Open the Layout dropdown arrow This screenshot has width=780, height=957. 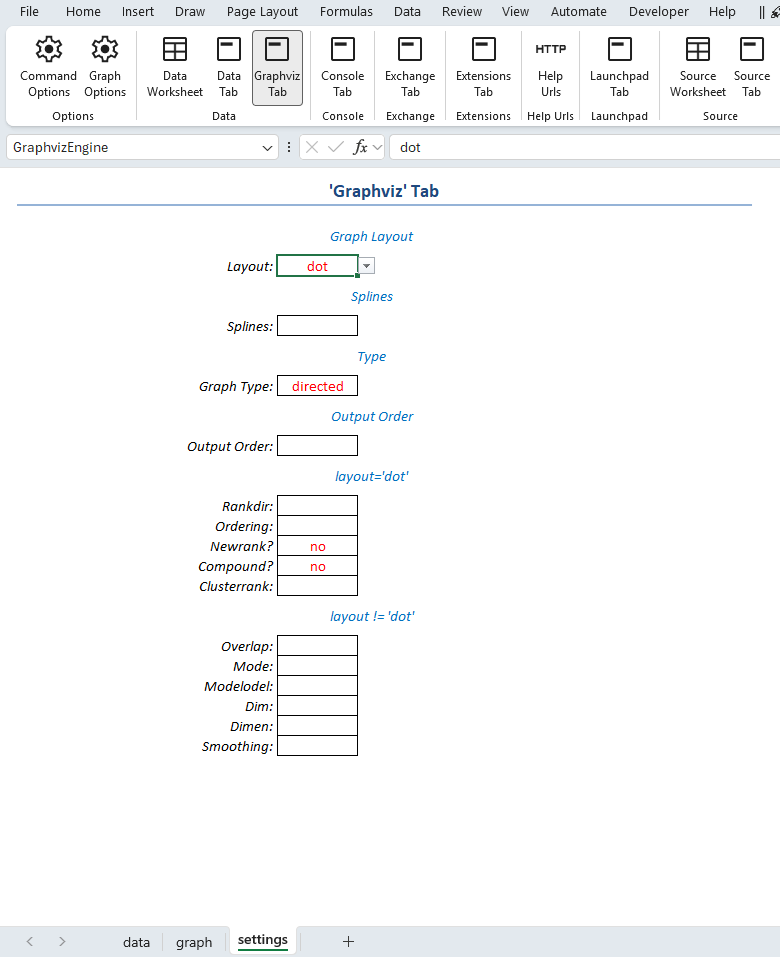click(x=366, y=266)
